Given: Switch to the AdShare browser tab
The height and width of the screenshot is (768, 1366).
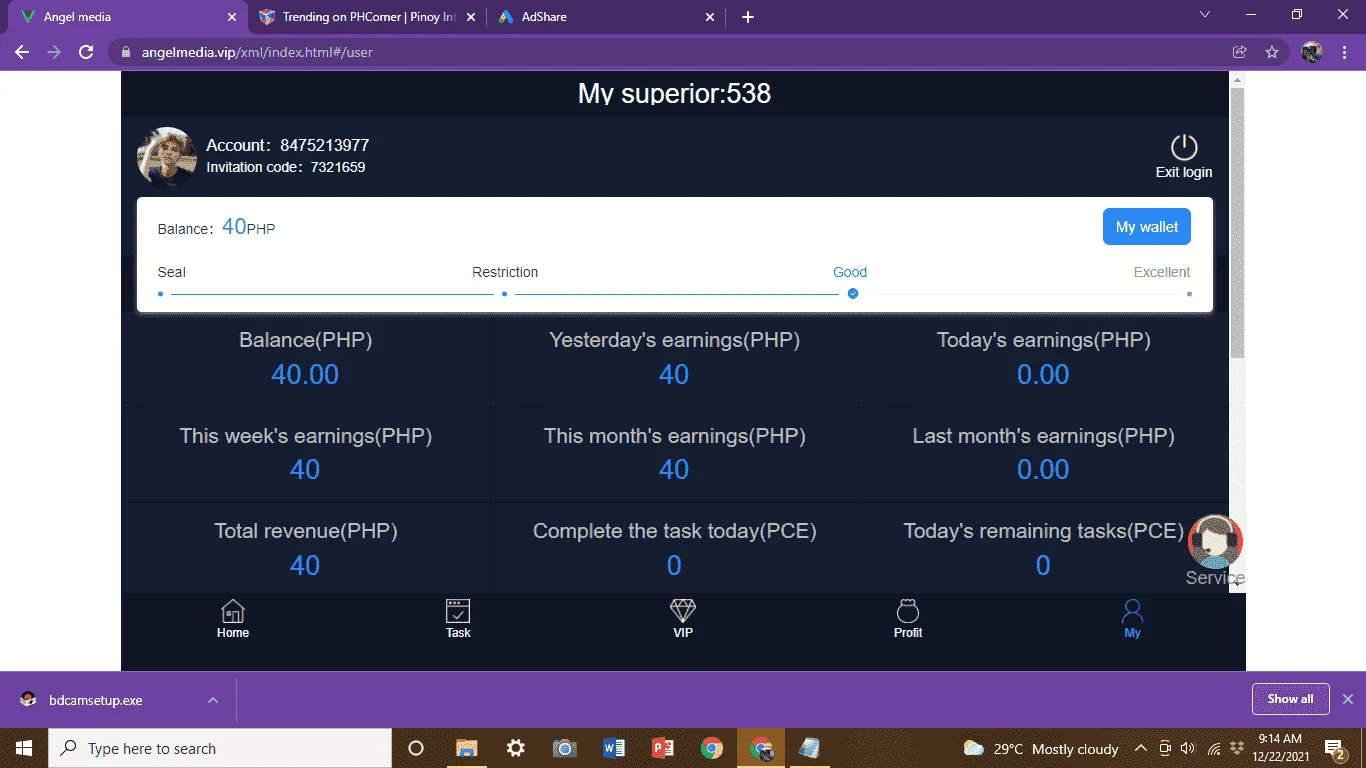Looking at the screenshot, I should [606, 17].
